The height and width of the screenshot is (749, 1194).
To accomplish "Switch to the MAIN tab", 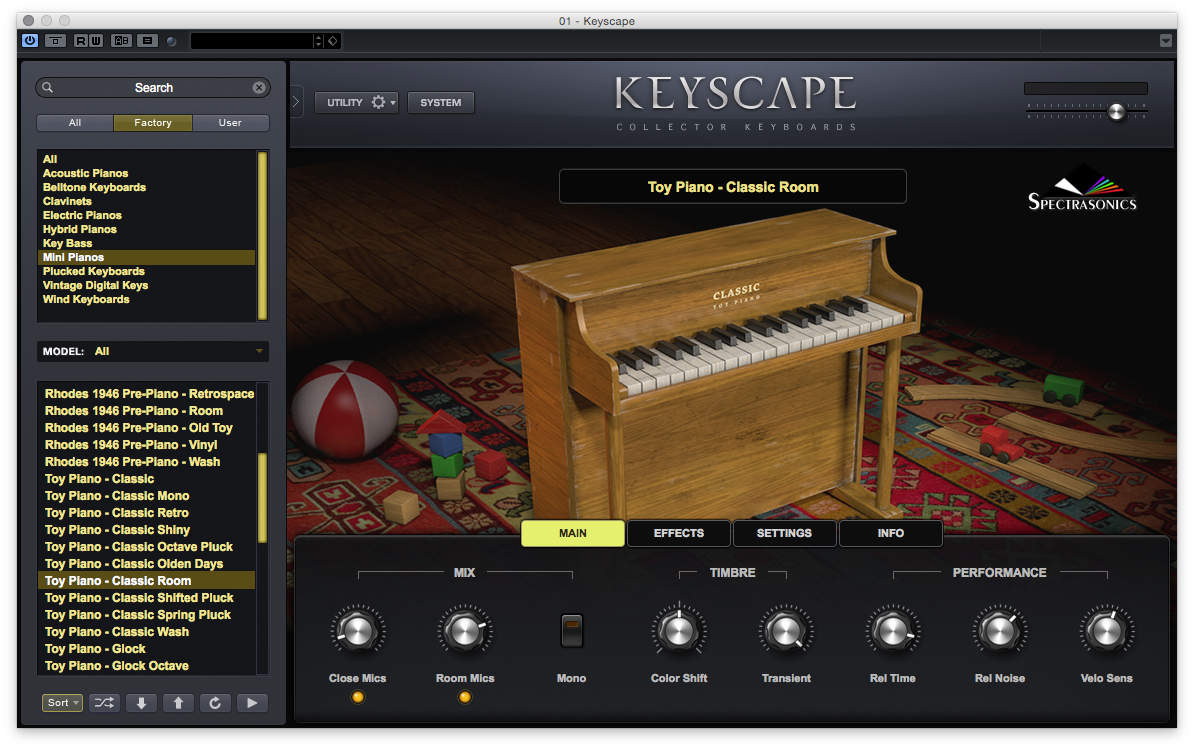I will coord(573,533).
